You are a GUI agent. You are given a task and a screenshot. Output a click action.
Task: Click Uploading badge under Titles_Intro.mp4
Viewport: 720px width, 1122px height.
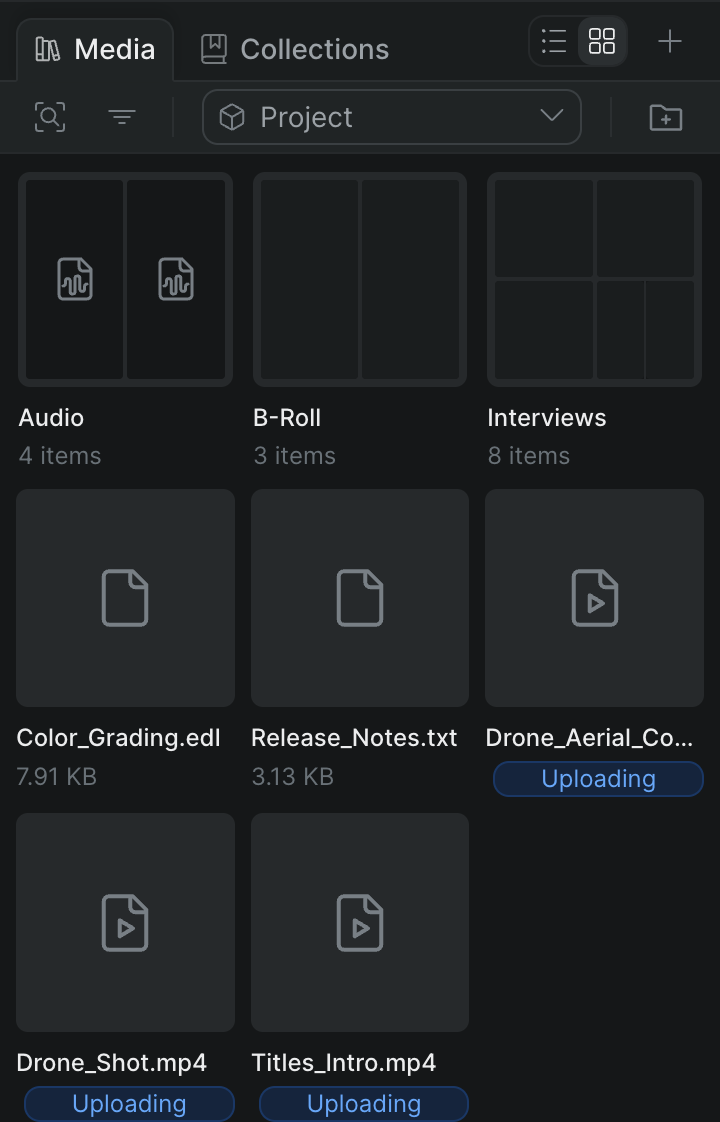(364, 1103)
